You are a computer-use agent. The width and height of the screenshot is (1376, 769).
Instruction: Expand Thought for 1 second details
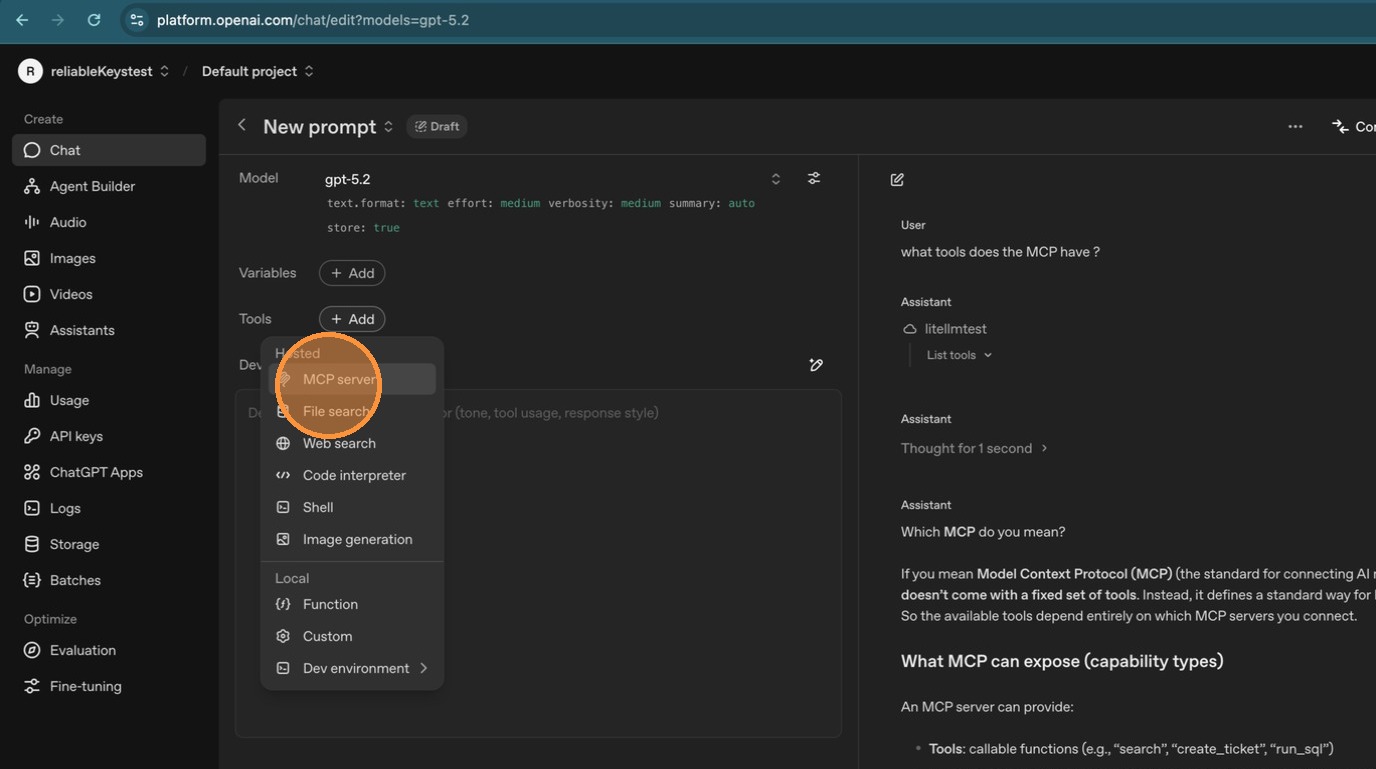(x=974, y=448)
